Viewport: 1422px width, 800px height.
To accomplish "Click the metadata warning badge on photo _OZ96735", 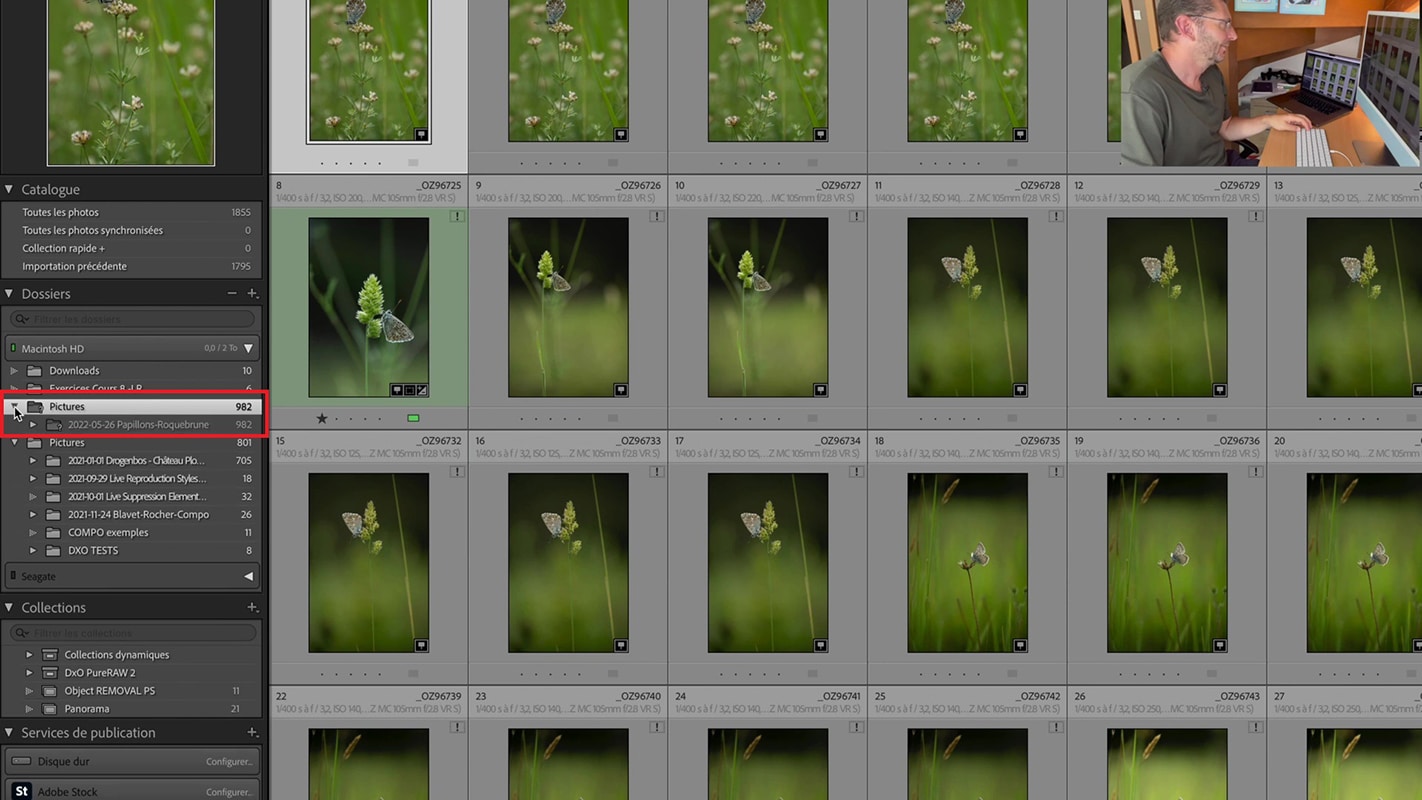I will [1056, 472].
